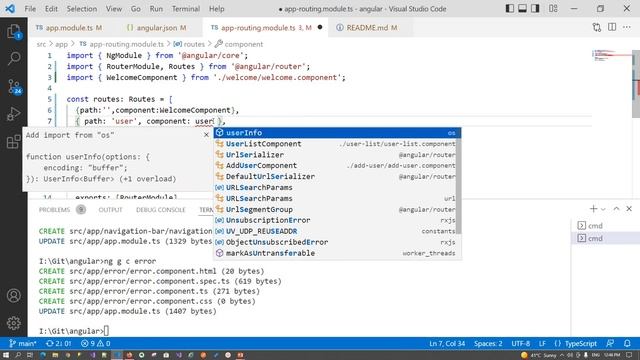Toggle primary side bar layout icon
Screen dimensions: 640x360
509,9
